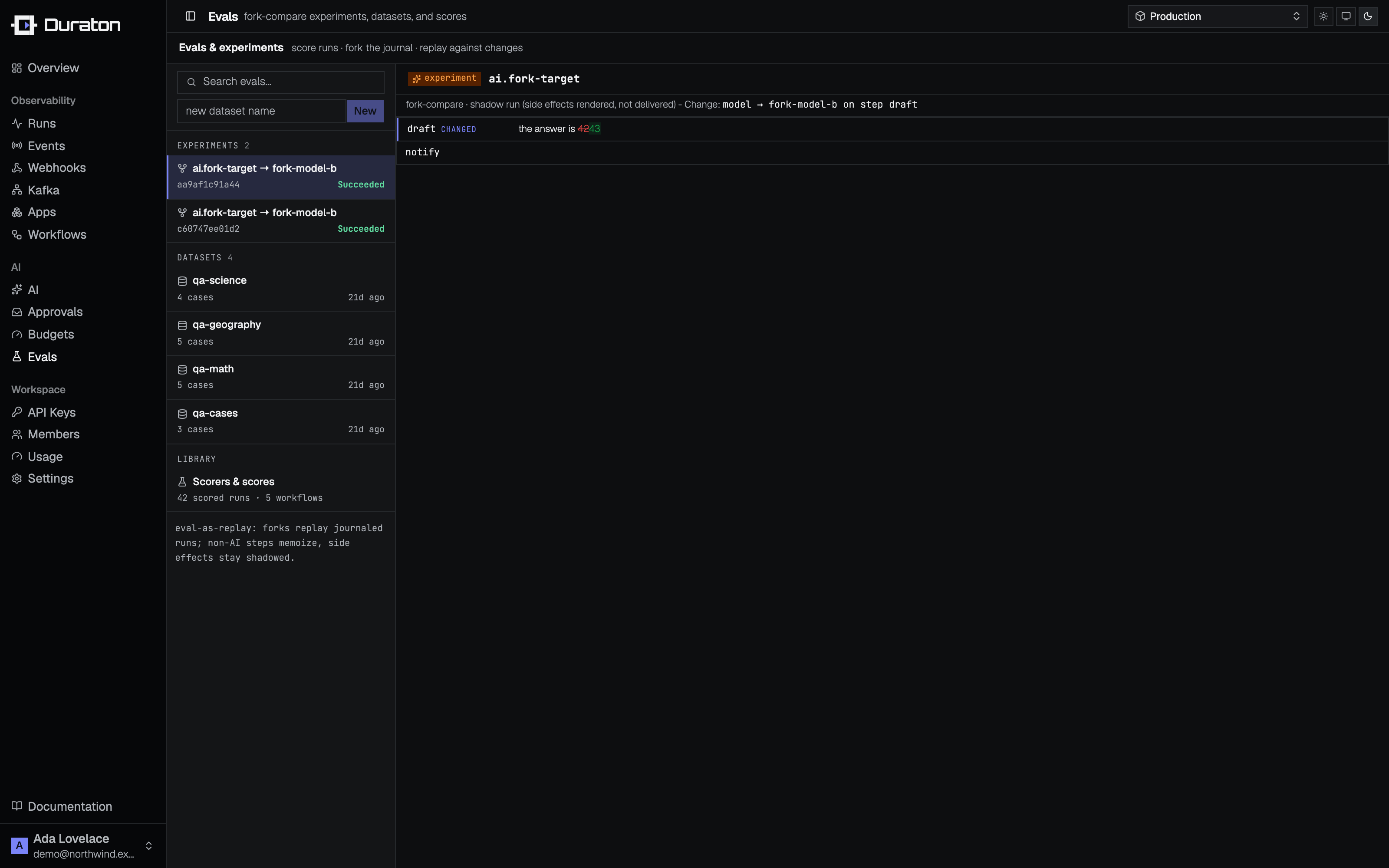Click '42 scored runs · 5 workflows' text
The height and width of the screenshot is (868, 1389).
click(250, 498)
